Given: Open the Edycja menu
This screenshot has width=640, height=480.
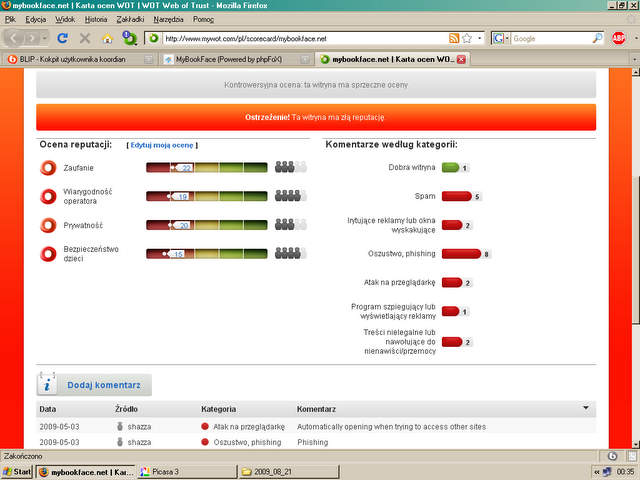Looking at the screenshot, I should click(36, 19).
